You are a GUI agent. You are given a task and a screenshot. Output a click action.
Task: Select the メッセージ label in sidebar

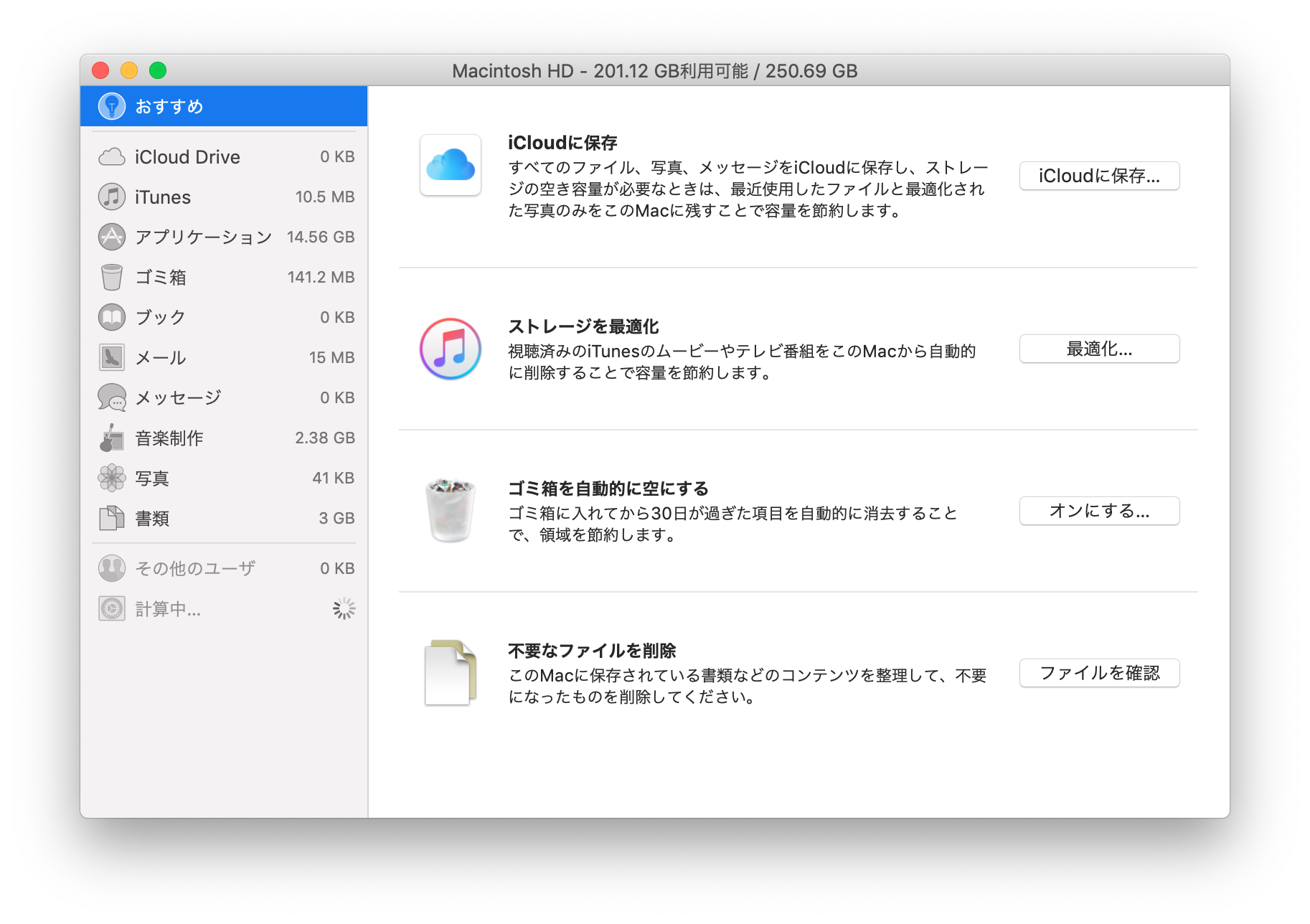178,397
